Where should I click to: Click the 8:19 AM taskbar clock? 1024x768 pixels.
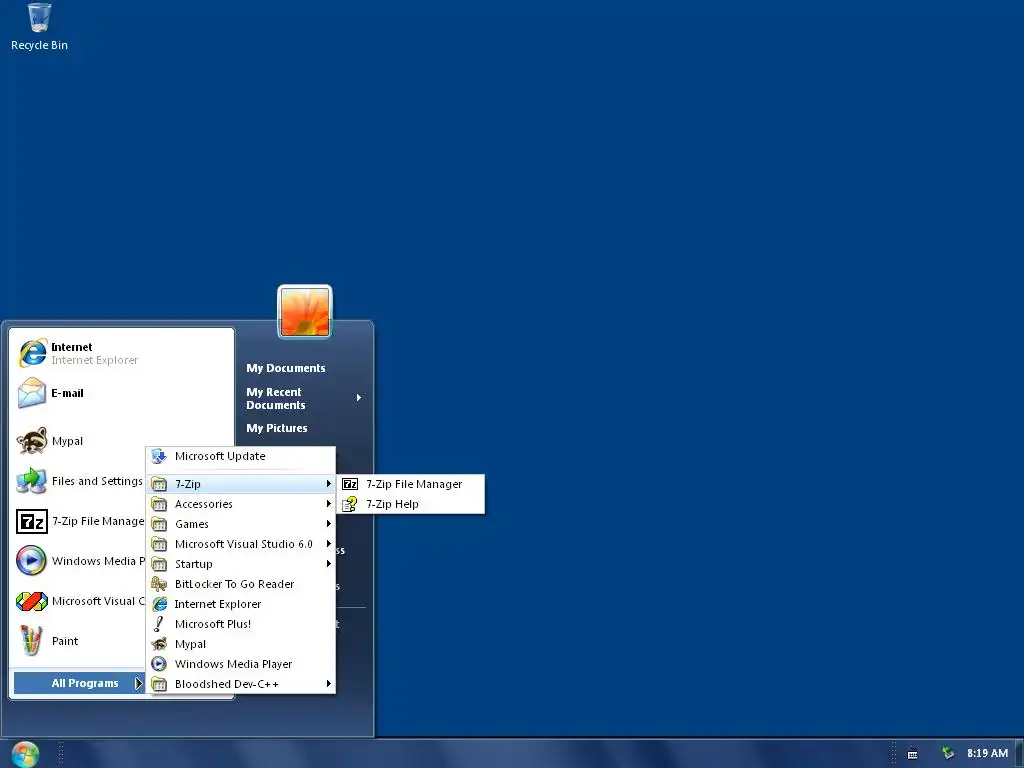(x=987, y=753)
